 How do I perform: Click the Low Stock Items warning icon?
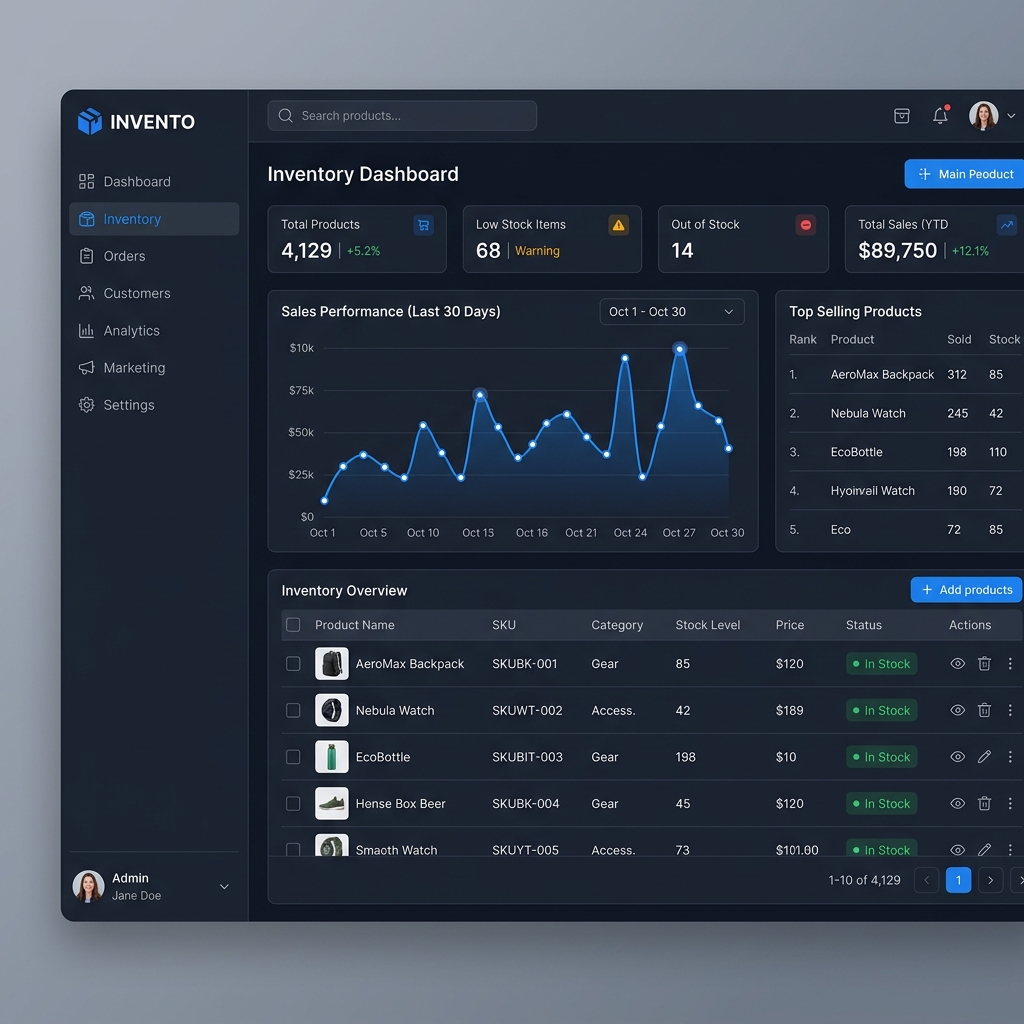point(618,225)
